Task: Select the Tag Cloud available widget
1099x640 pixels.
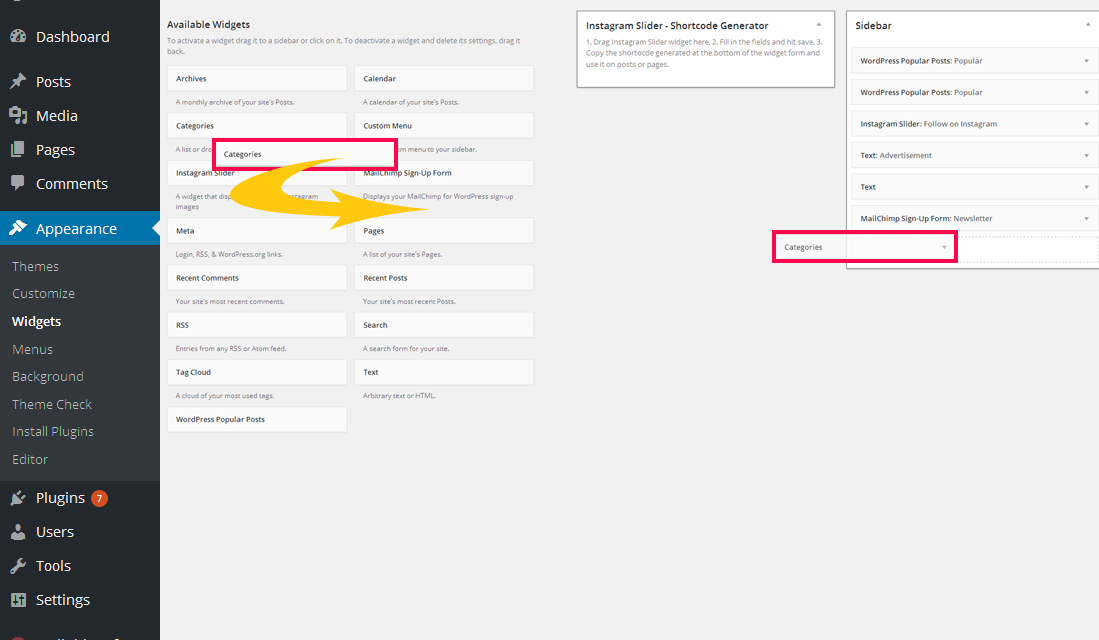Action: point(257,372)
